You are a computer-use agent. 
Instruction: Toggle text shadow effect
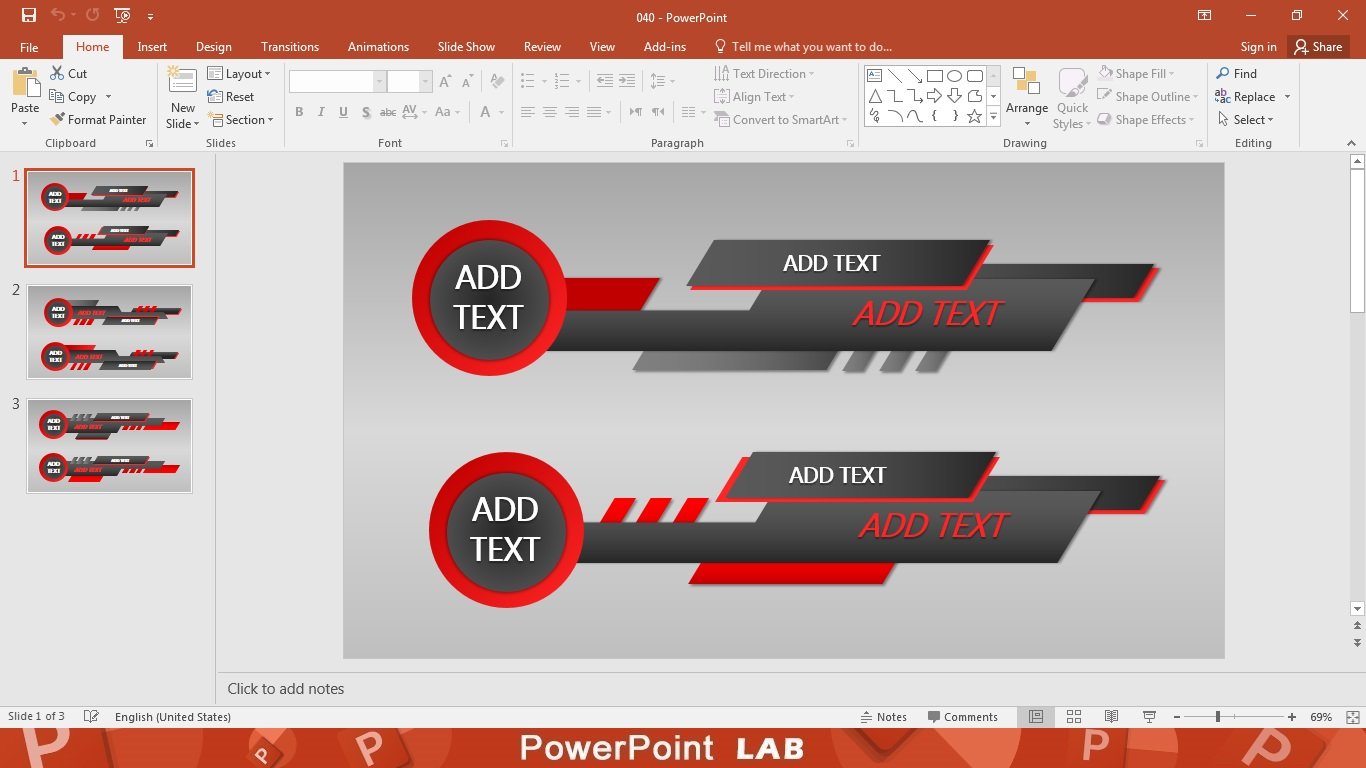click(366, 112)
